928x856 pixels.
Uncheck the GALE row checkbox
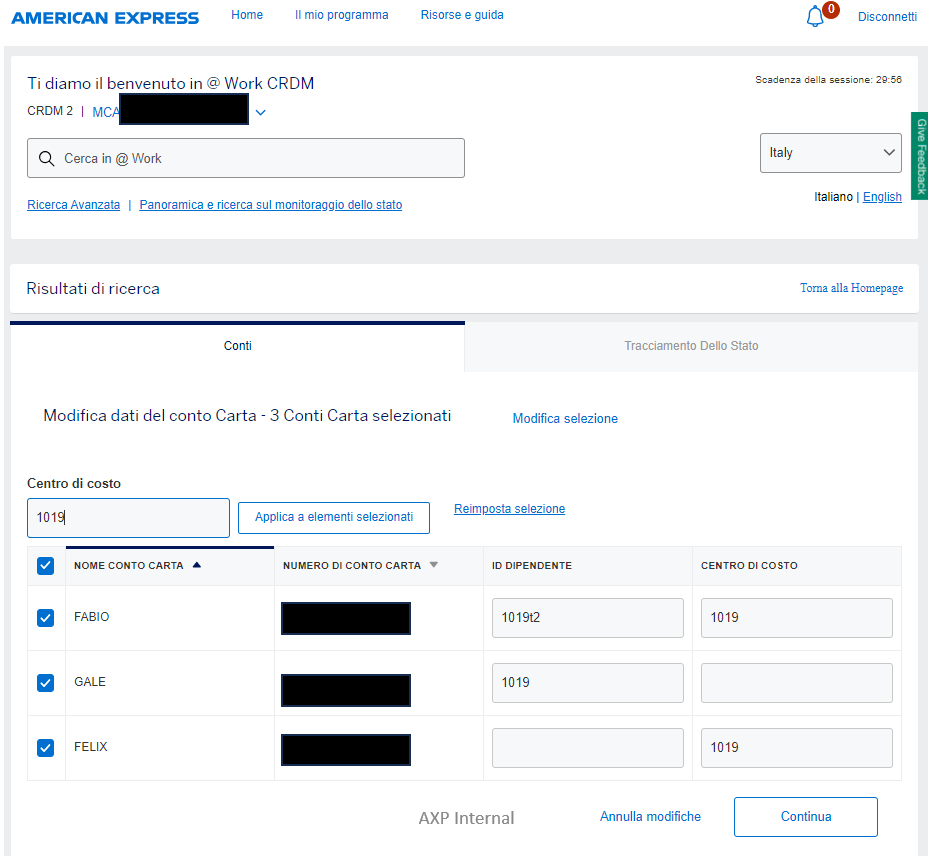(45, 683)
